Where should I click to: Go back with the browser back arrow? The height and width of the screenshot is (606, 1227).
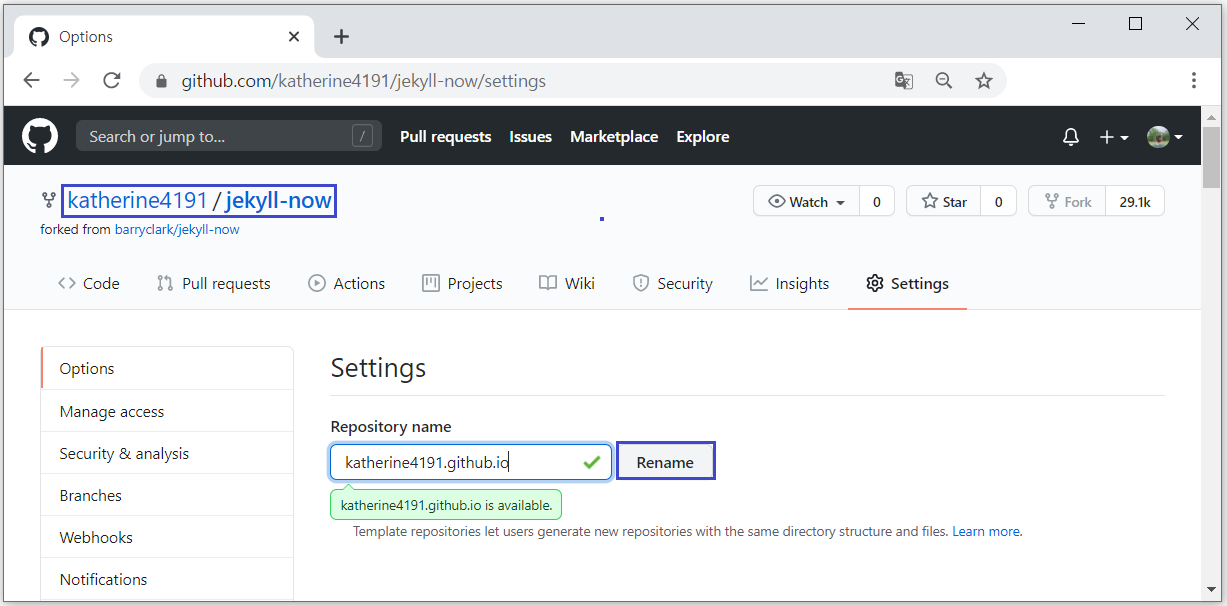click(32, 81)
